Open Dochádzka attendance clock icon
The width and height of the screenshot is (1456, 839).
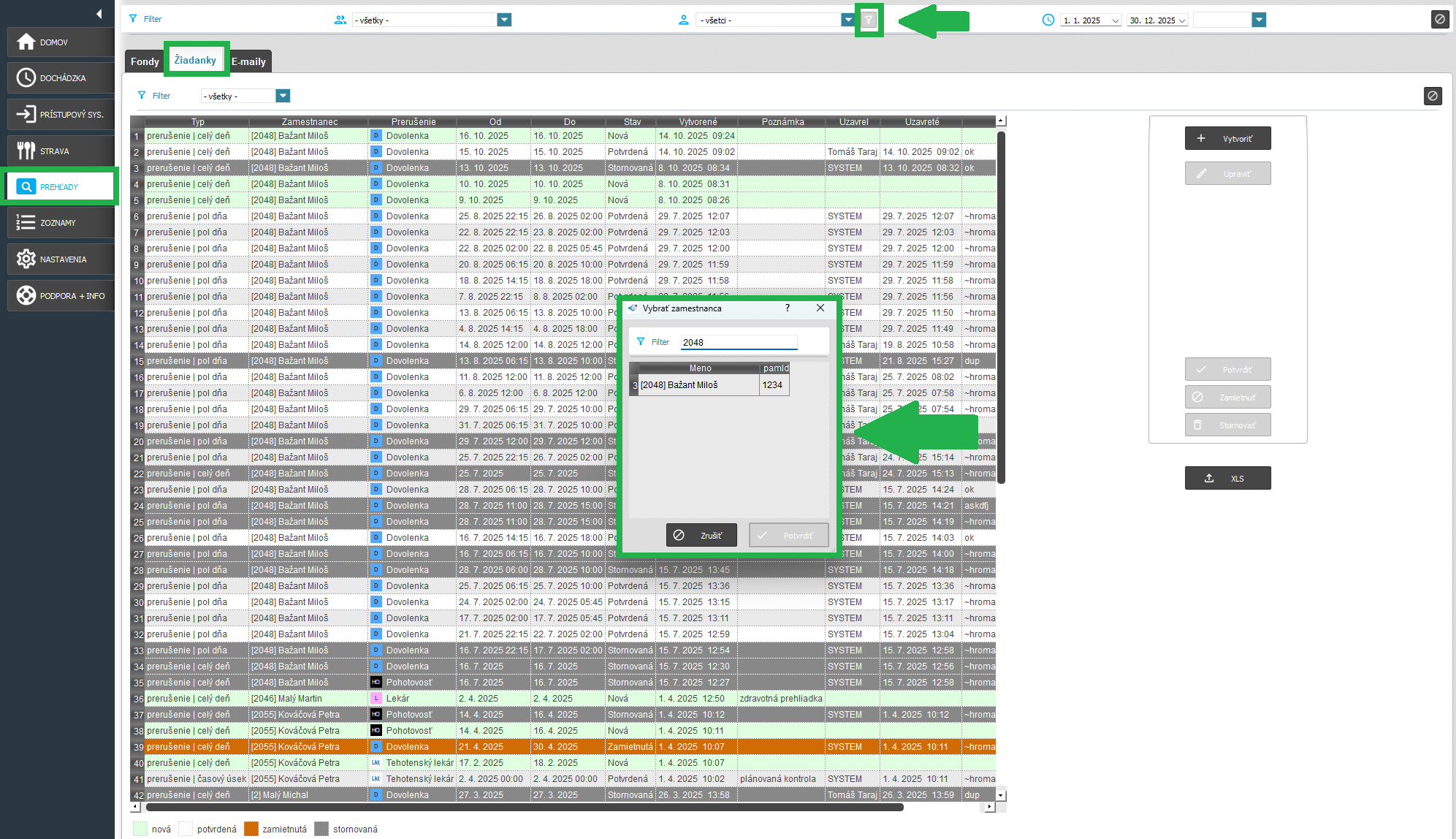point(26,77)
